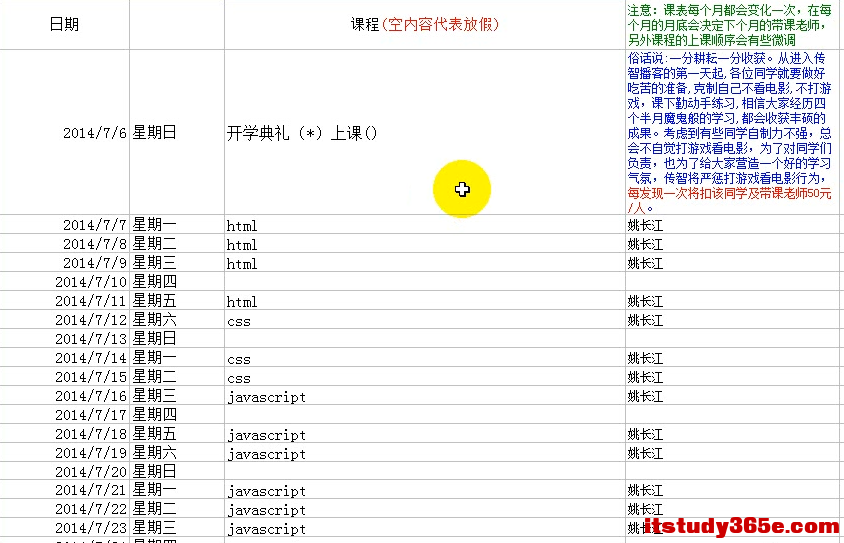
Task: Select the blue 俗话说 paragraph cell
Action: tap(732, 132)
